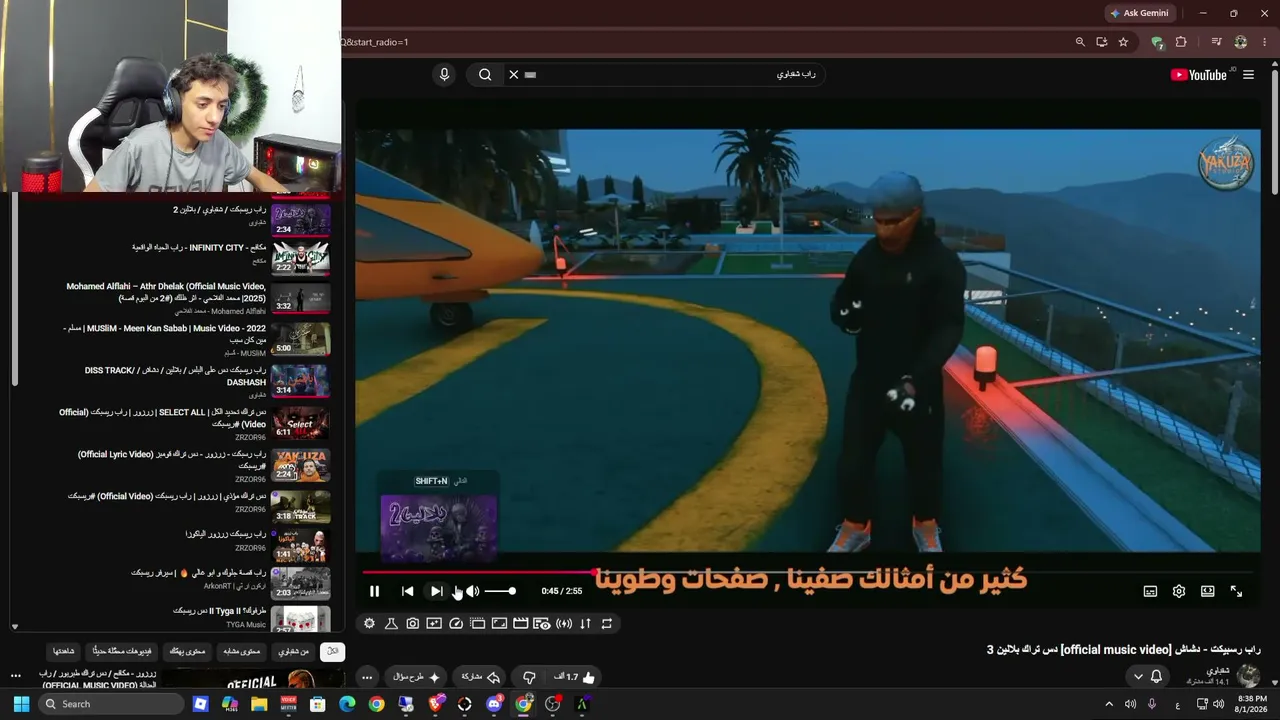Open the Tyga II video title

coord(220,611)
